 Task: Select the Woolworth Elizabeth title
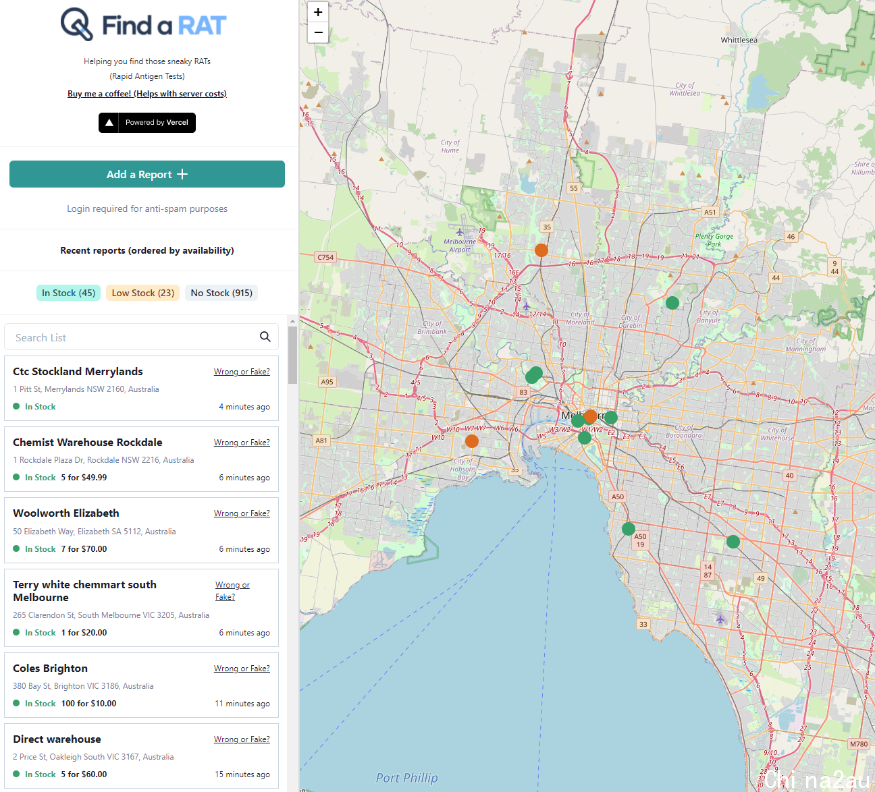coord(66,513)
